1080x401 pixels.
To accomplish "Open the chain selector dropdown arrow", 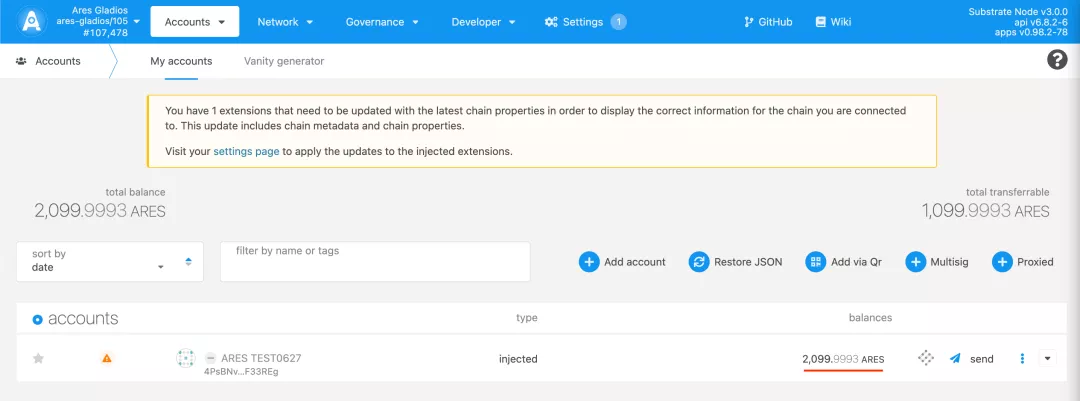I will [136, 21].
